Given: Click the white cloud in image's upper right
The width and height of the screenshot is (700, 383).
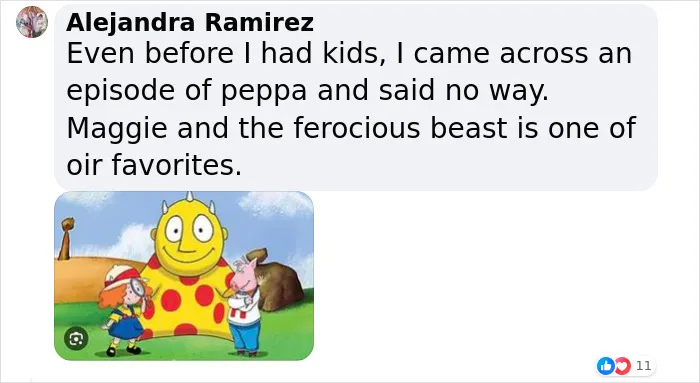Looking at the screenshot, I should click(x=275, y=204).
